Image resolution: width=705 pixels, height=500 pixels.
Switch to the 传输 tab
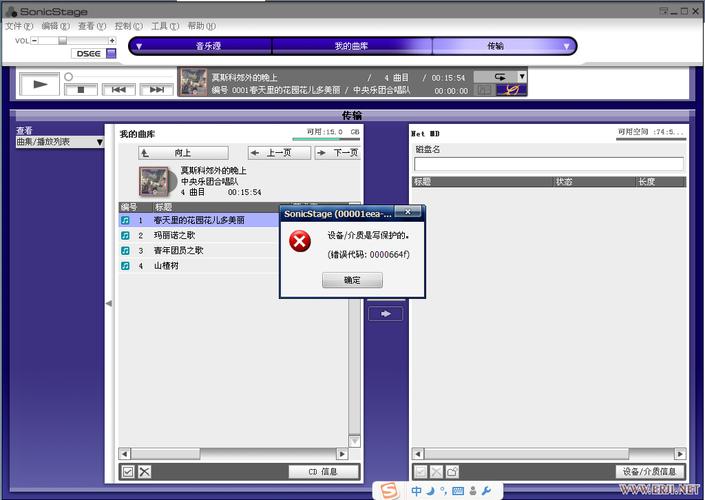click(x=495, y=46)
